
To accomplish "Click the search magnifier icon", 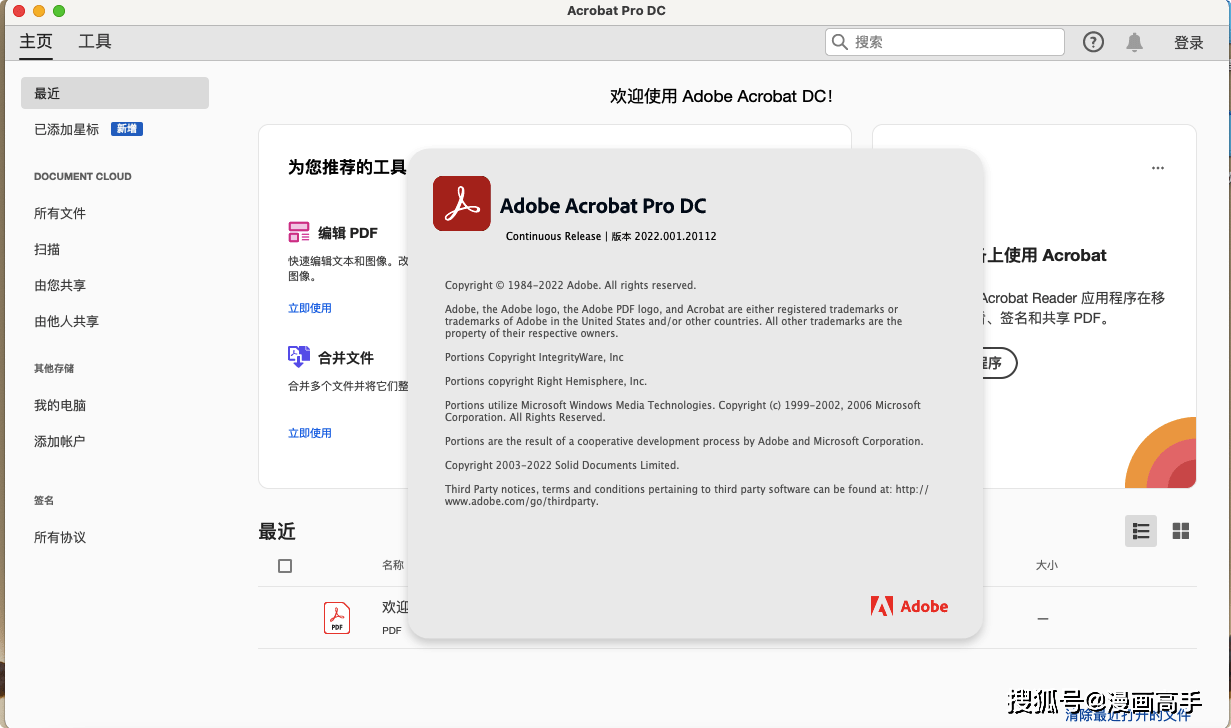I will coord(840,42).
